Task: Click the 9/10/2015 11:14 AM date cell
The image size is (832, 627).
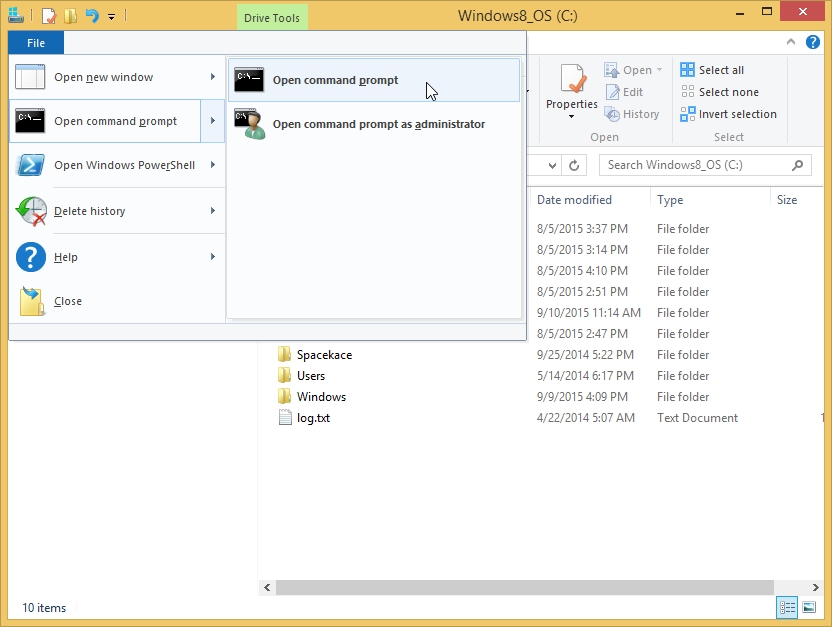Action: pyautogui.click(x=588, y=313)
